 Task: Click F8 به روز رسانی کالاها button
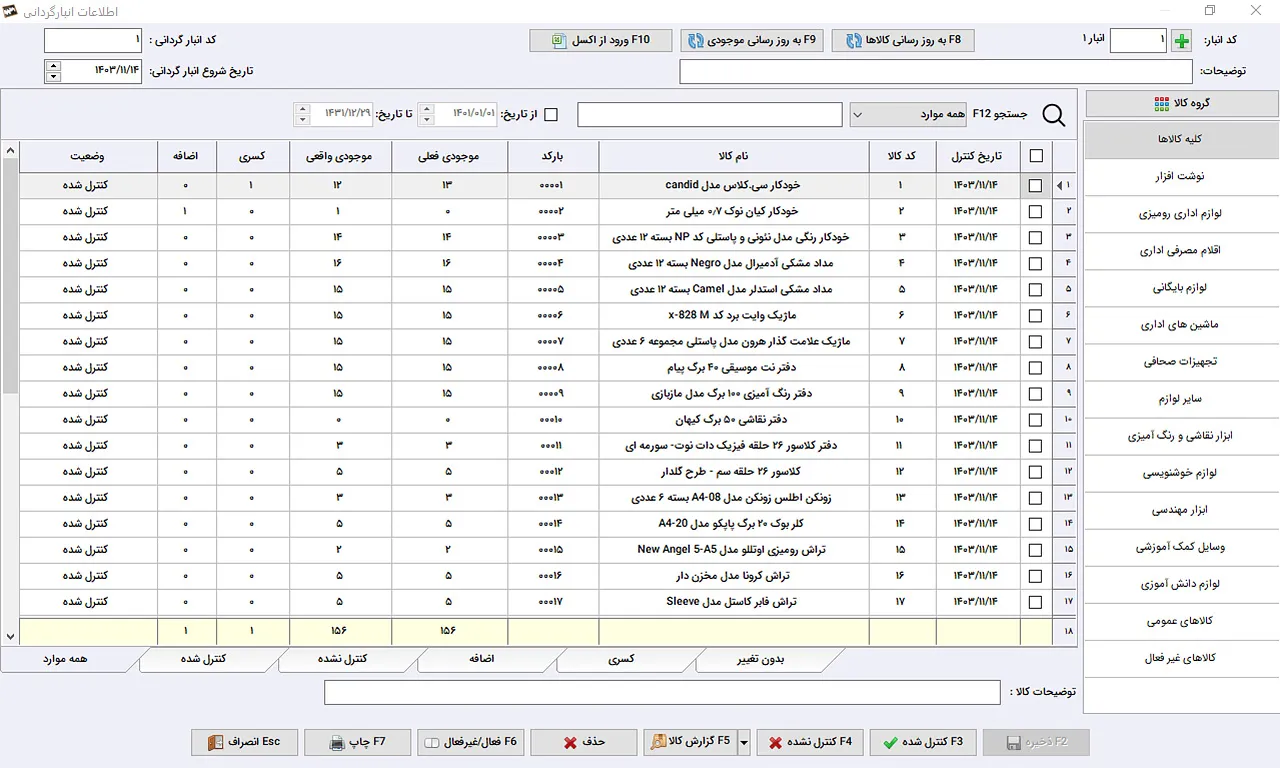[x=903, y=40]
